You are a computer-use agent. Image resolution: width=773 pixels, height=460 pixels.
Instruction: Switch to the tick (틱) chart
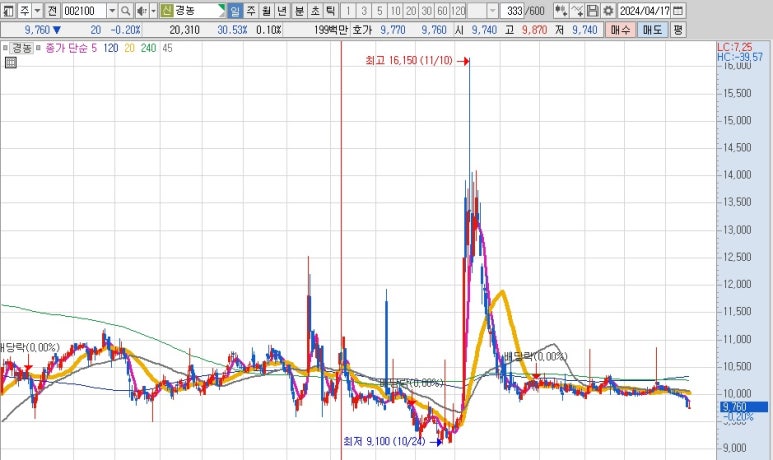coord(330,10)
